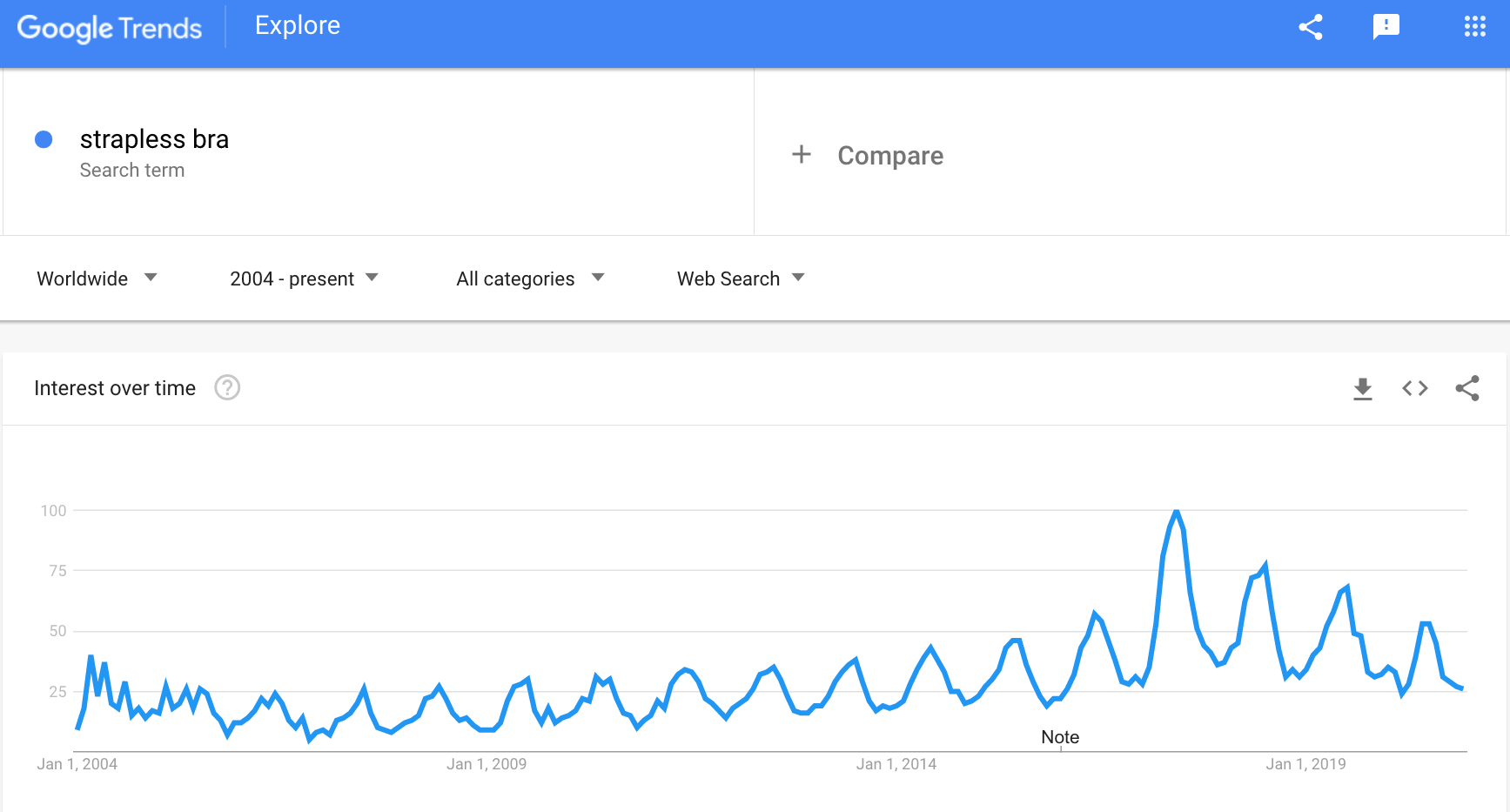The width and height of the screenshot is (1510, 812).
Task: Download the Interest over time chart CSV
Action: (1363, 389)
